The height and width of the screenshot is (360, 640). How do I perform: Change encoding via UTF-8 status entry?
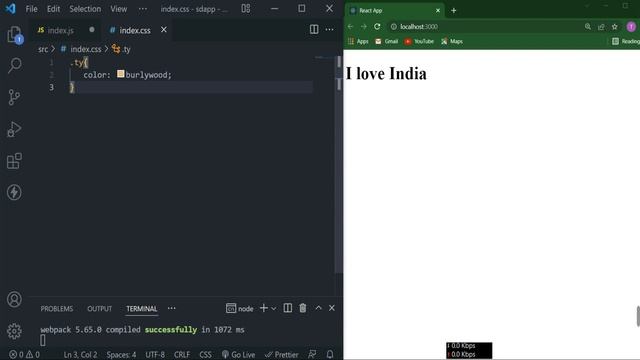coord(155,354)
